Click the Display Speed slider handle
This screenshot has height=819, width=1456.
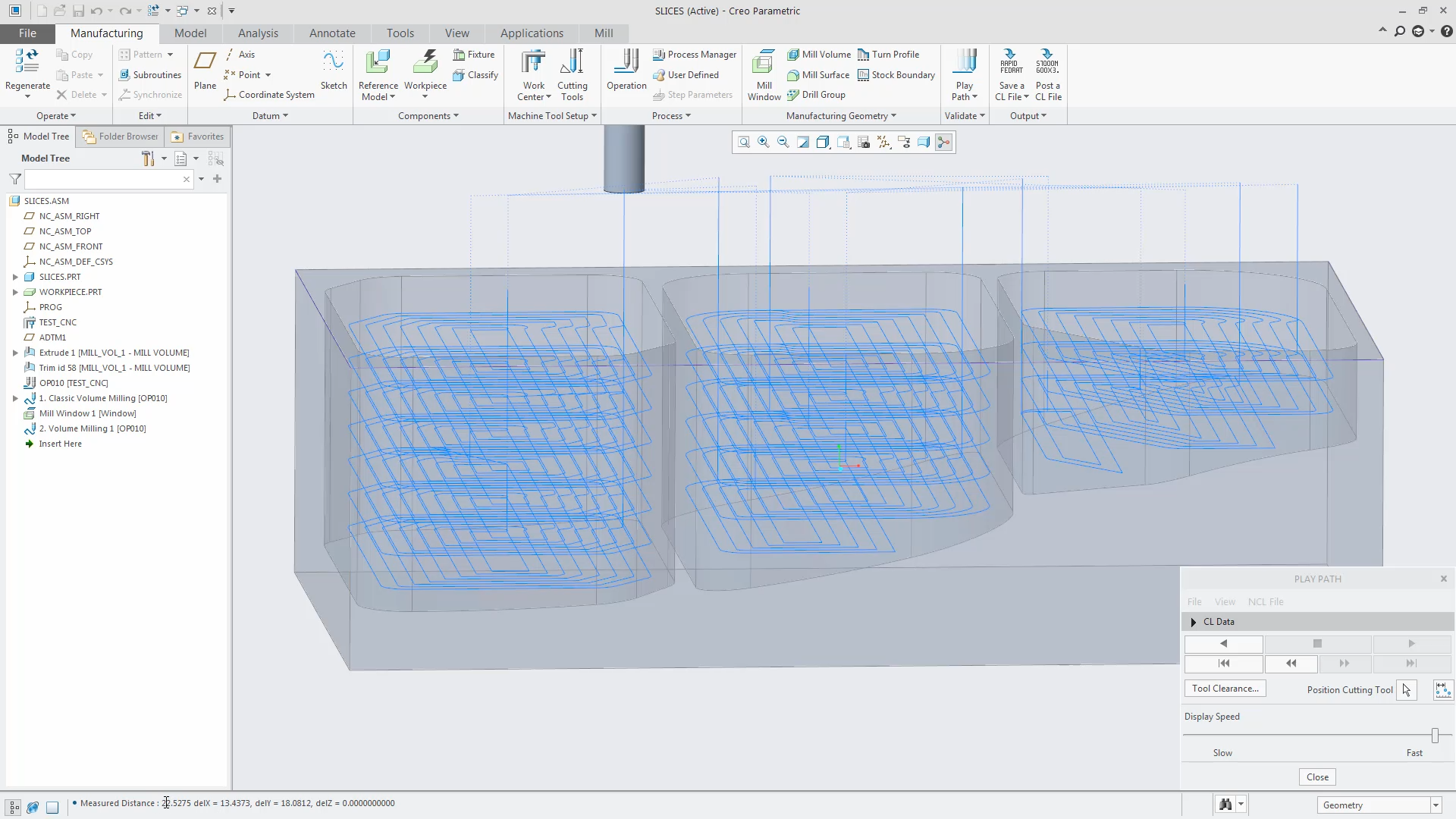pos(1435,735)
